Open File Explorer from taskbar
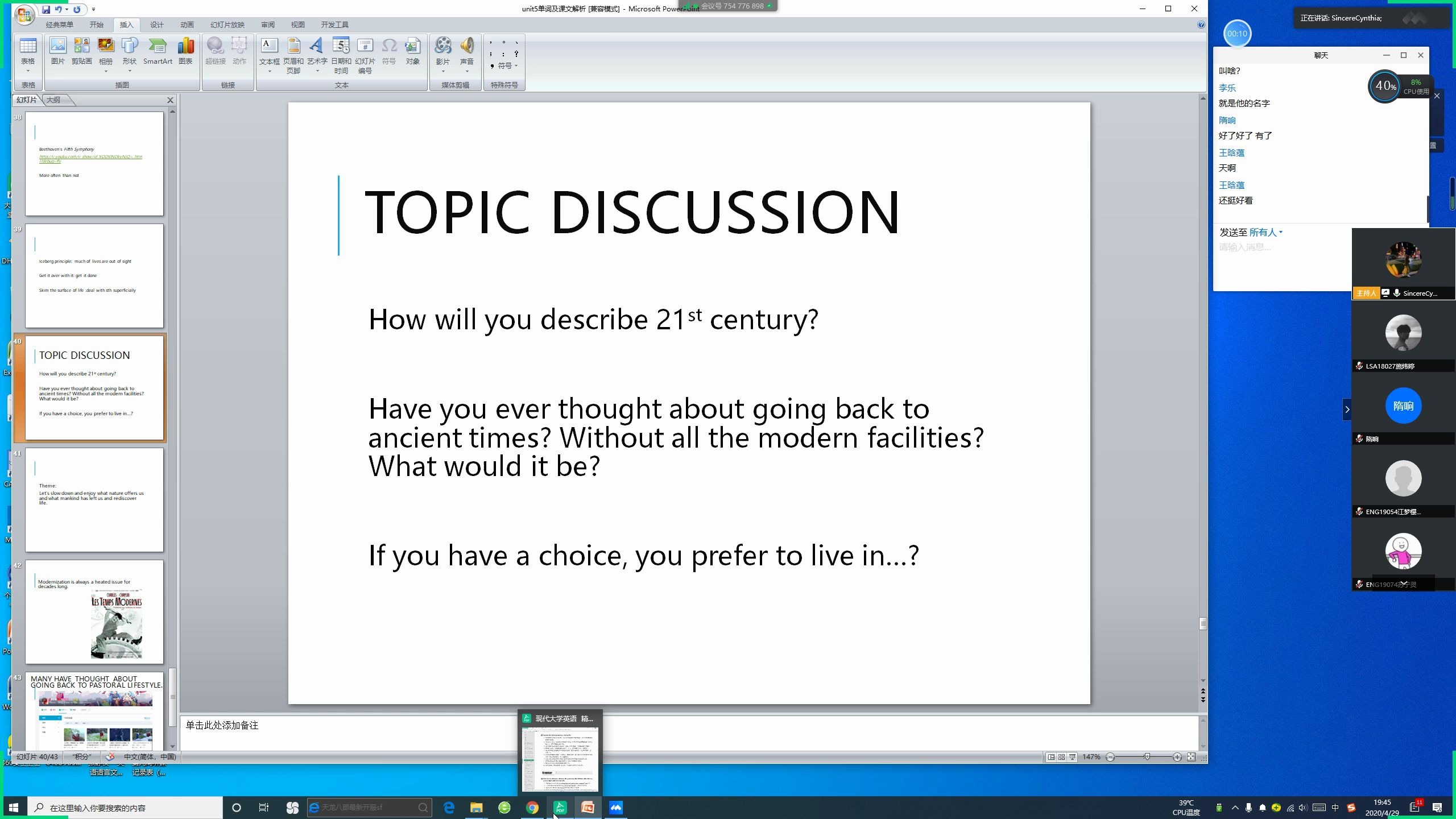1456x819 pixels. tap(477, 808)
